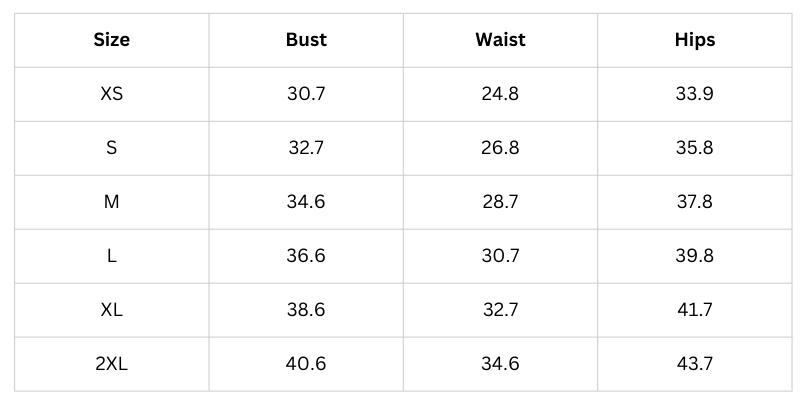Click the Size column header
The image size is (800, 400).
pyautogui.click(x=112, y=41)
